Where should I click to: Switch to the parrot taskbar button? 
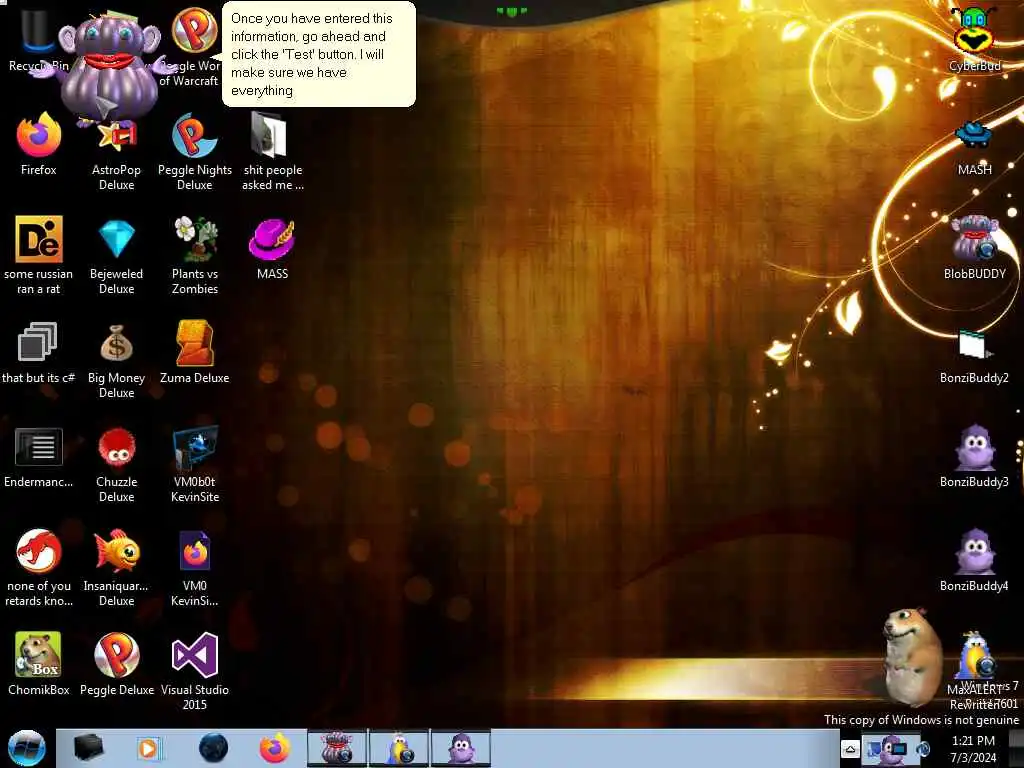[399, 748]
